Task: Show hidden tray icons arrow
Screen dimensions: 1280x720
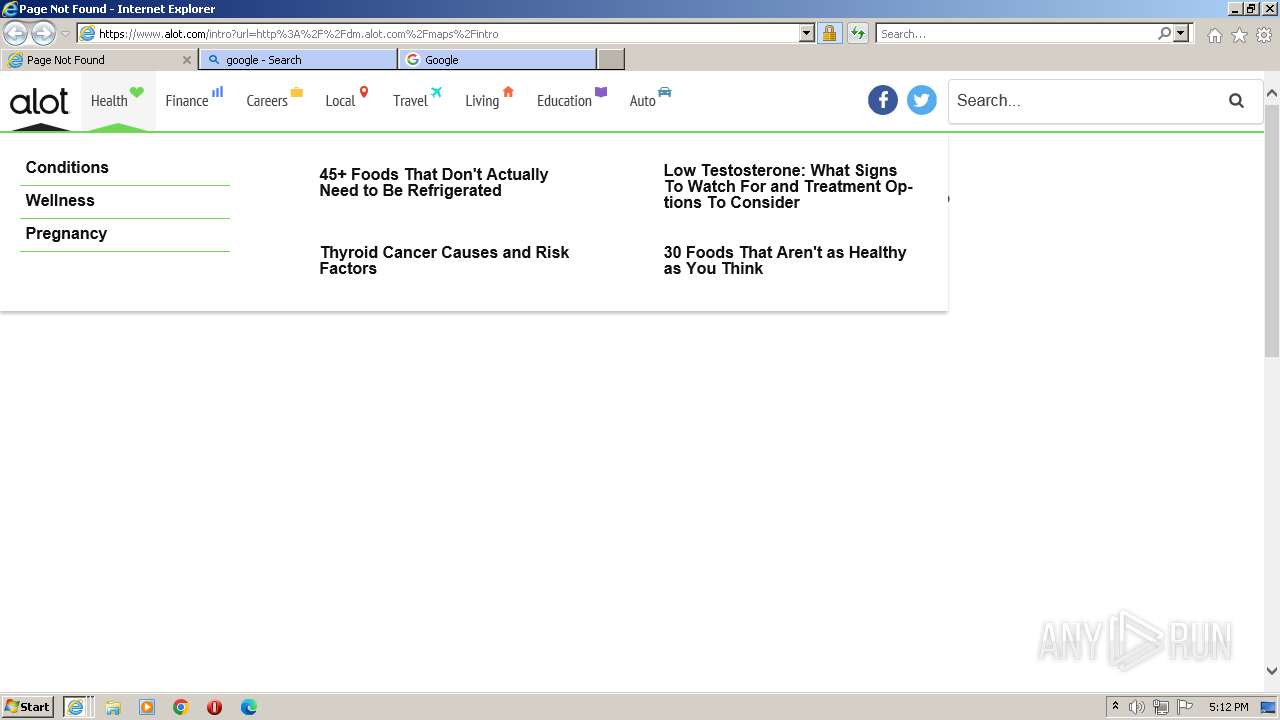Action: (1115, 707)
